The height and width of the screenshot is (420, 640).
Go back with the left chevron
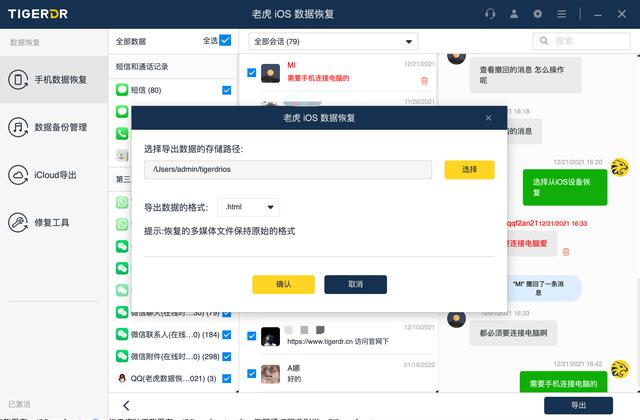(x=126, y=405)
